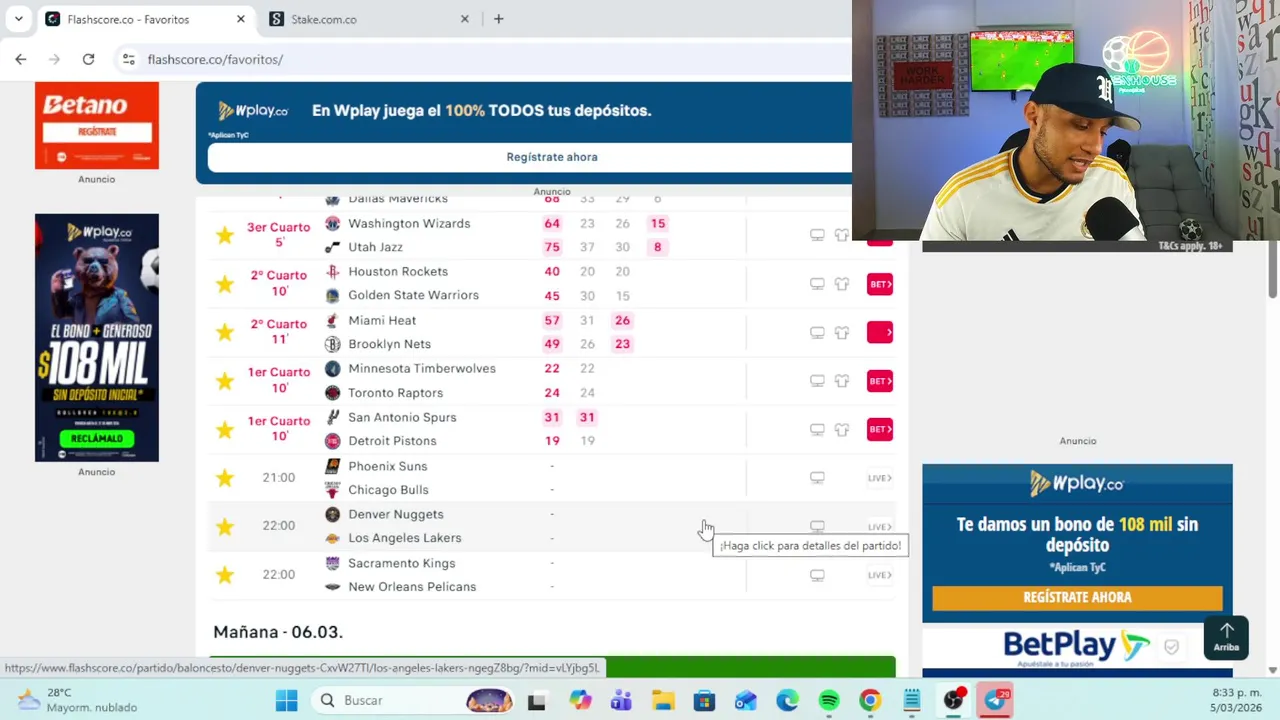The image size is (1280, 720).
Task: Click BET button for Timberwolves vs Raptors
Action: pos(880,381)
